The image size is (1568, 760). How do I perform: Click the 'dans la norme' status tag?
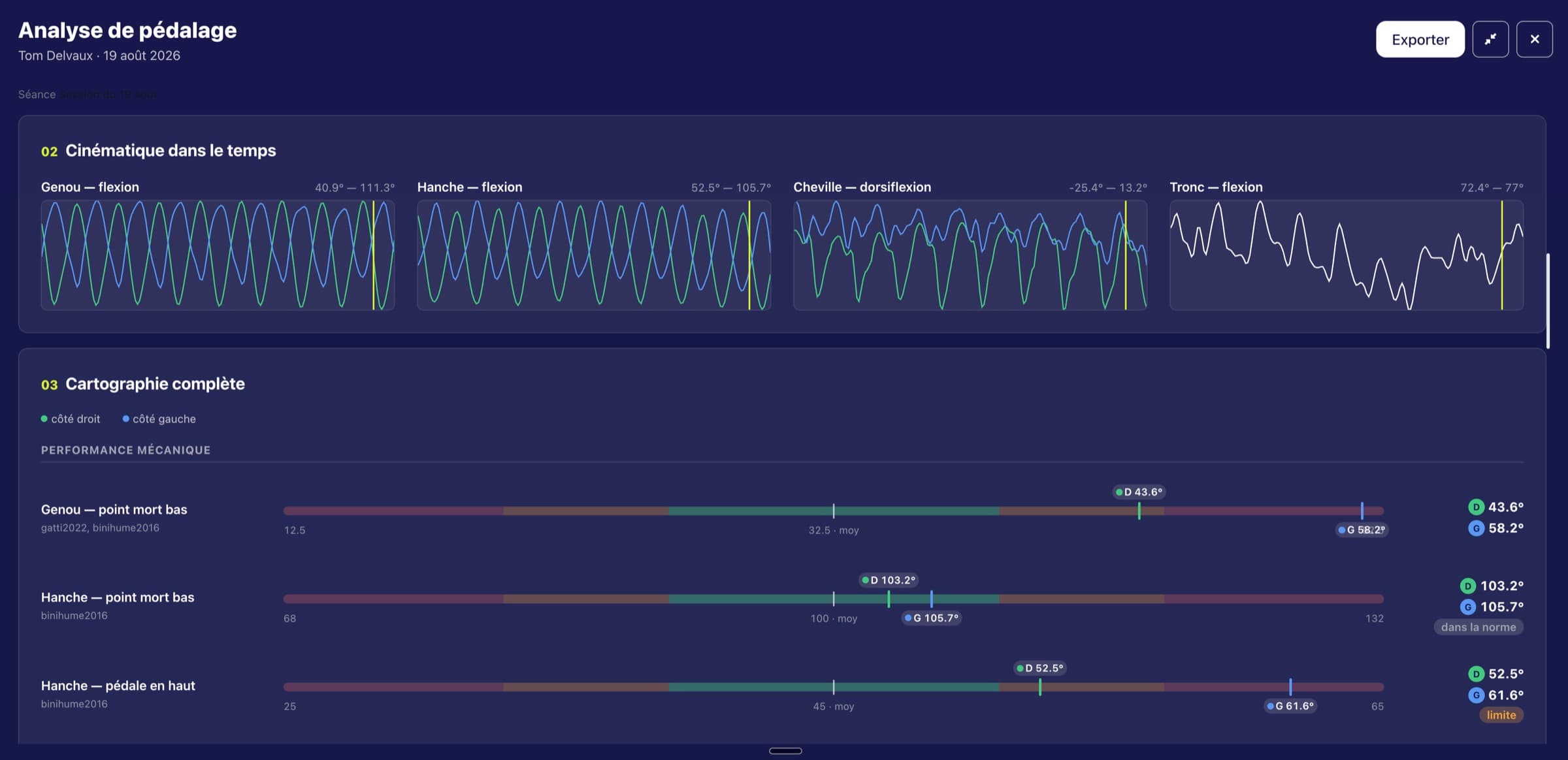click(1478, 627)
